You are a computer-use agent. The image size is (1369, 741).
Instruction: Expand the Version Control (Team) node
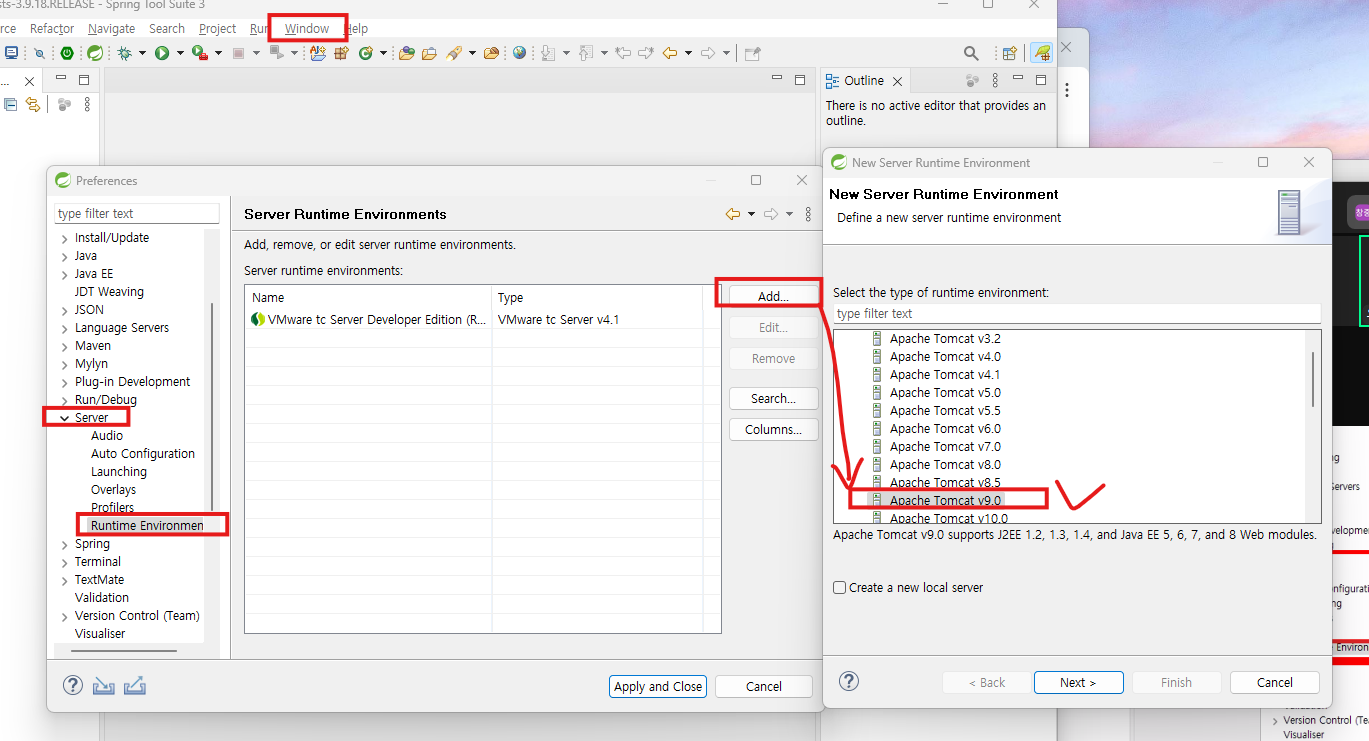click(x=65, y=616)
